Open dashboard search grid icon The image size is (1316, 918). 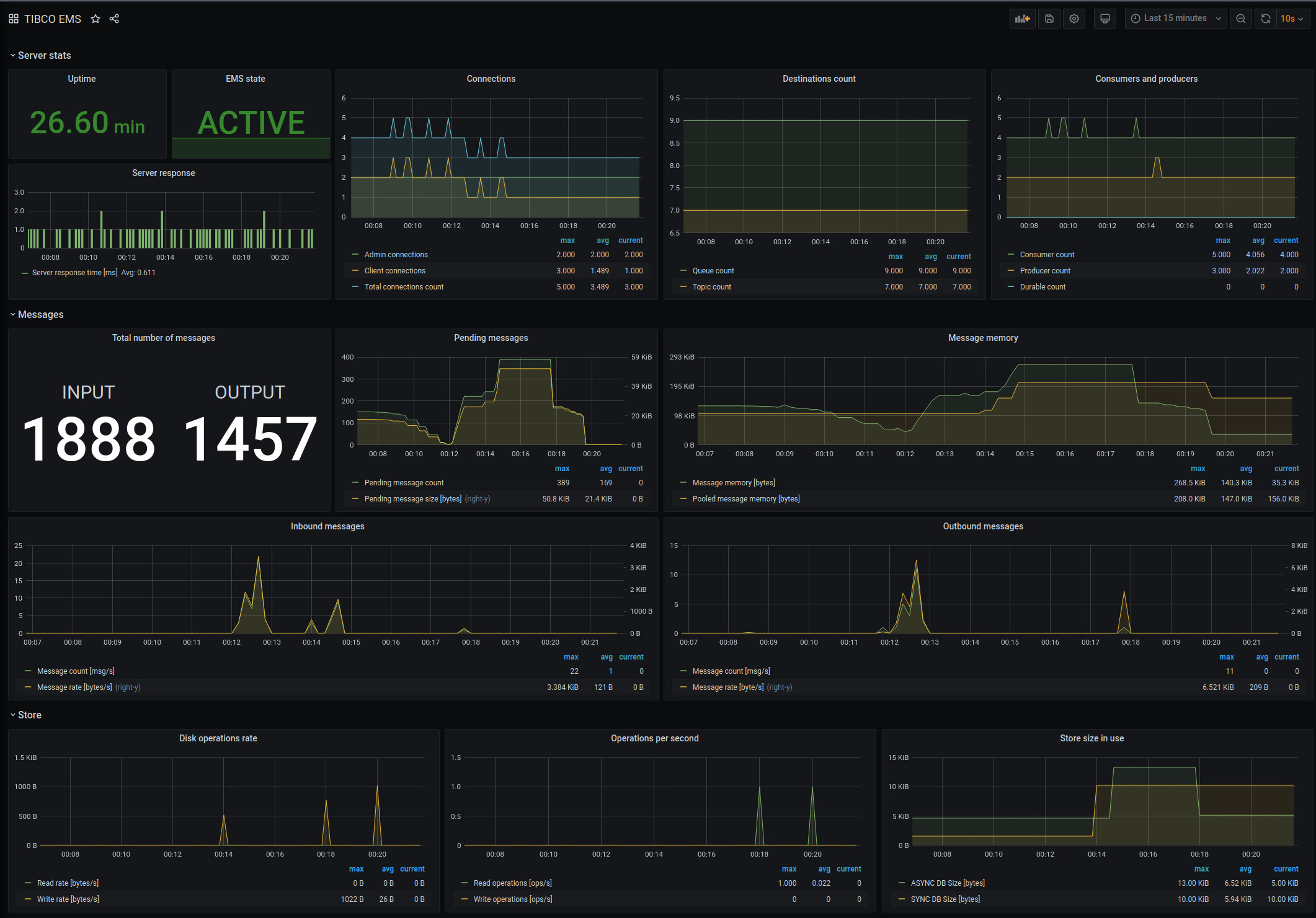[14, 19]
